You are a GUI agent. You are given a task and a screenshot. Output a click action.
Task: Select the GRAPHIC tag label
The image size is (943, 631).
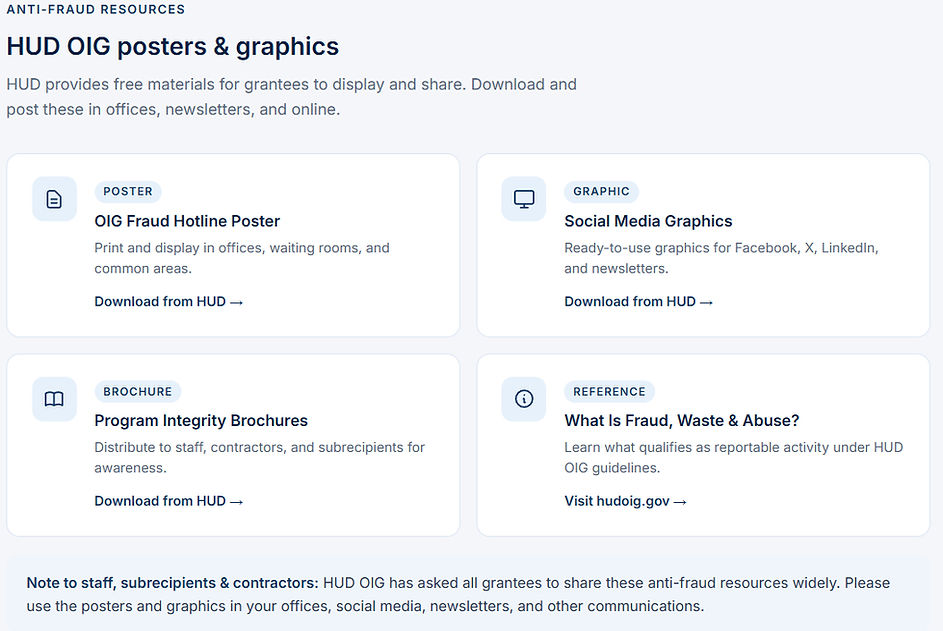pyautogui.click(x=601, y=191)
